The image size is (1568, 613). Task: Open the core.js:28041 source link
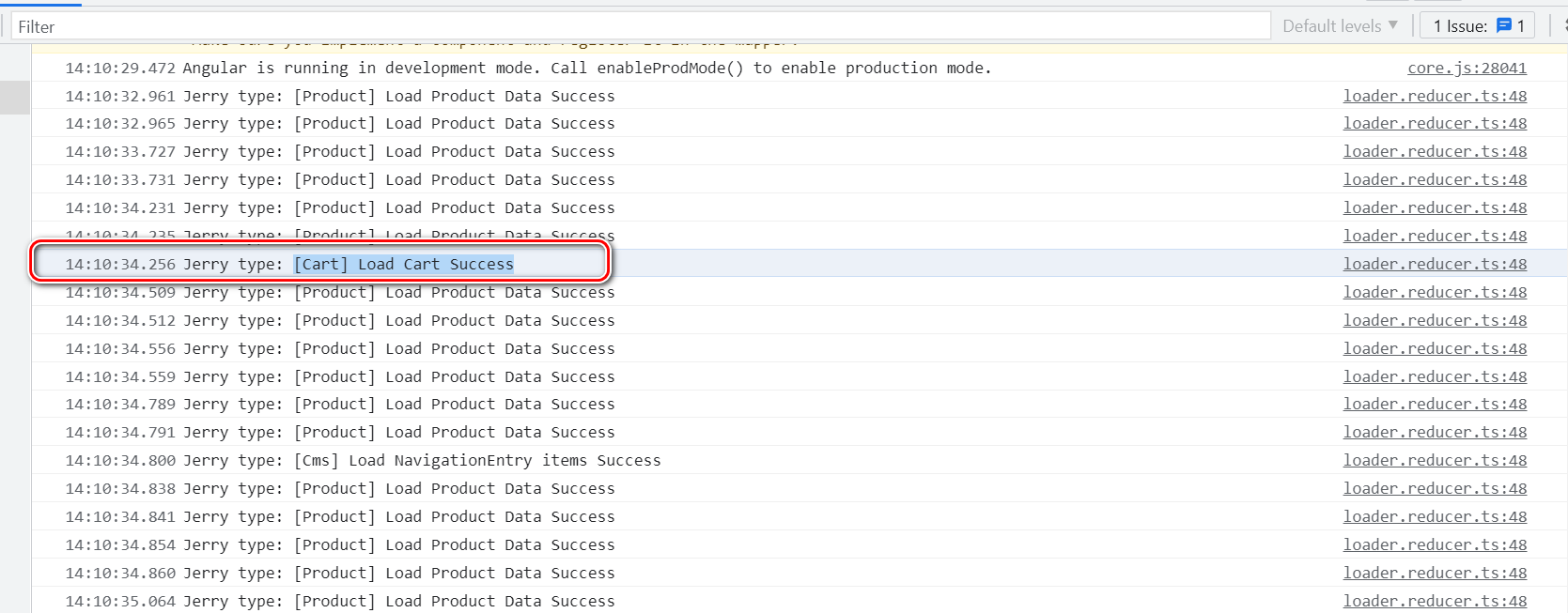(1467, 68)
